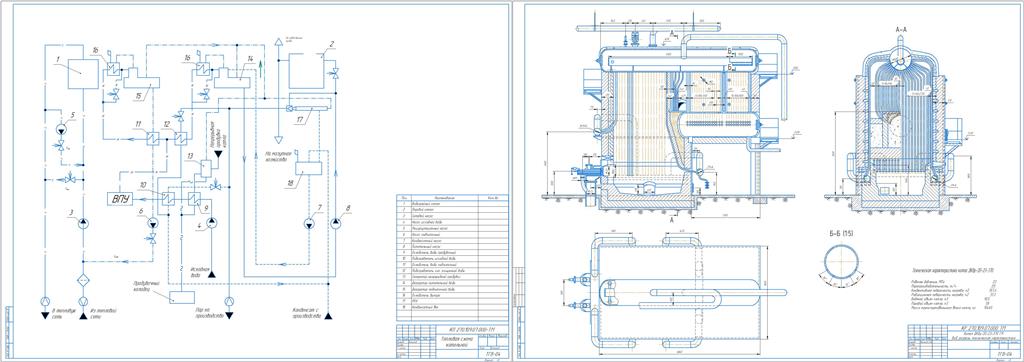Click the specification table header row
The height and width of the screenshot is (362, 1024).
(x=452, y=197)
